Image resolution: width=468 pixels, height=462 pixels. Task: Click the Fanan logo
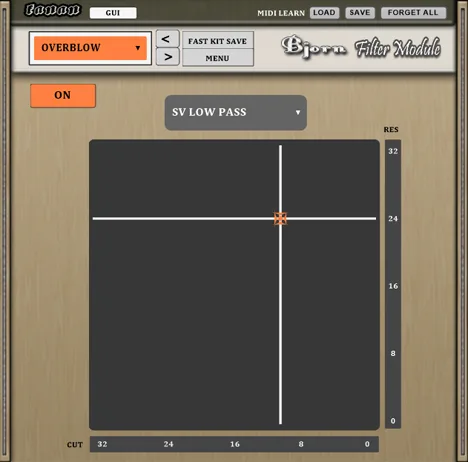pos(53,10)
